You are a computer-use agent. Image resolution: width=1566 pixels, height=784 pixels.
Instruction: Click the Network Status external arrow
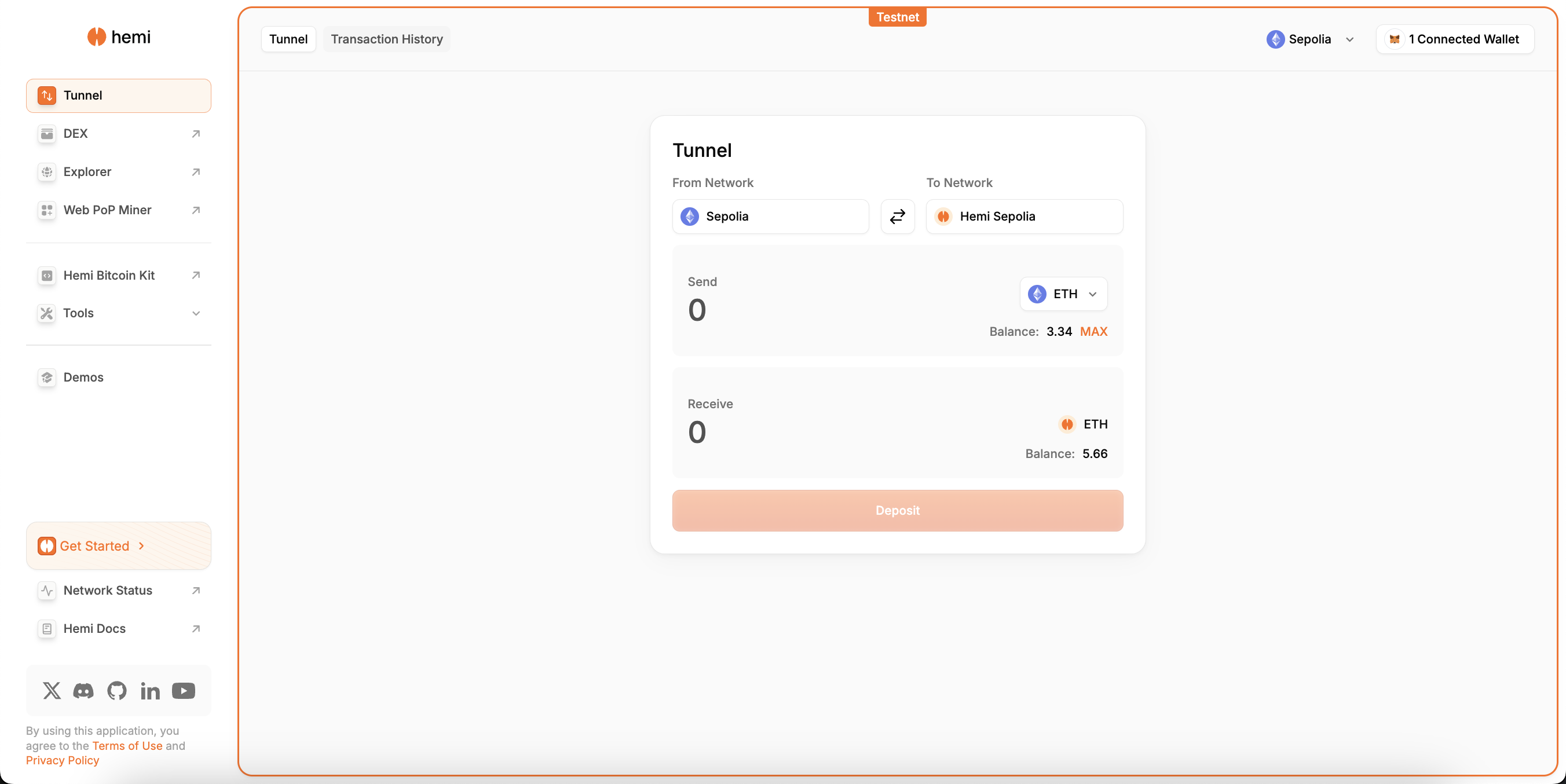point(196,591)
